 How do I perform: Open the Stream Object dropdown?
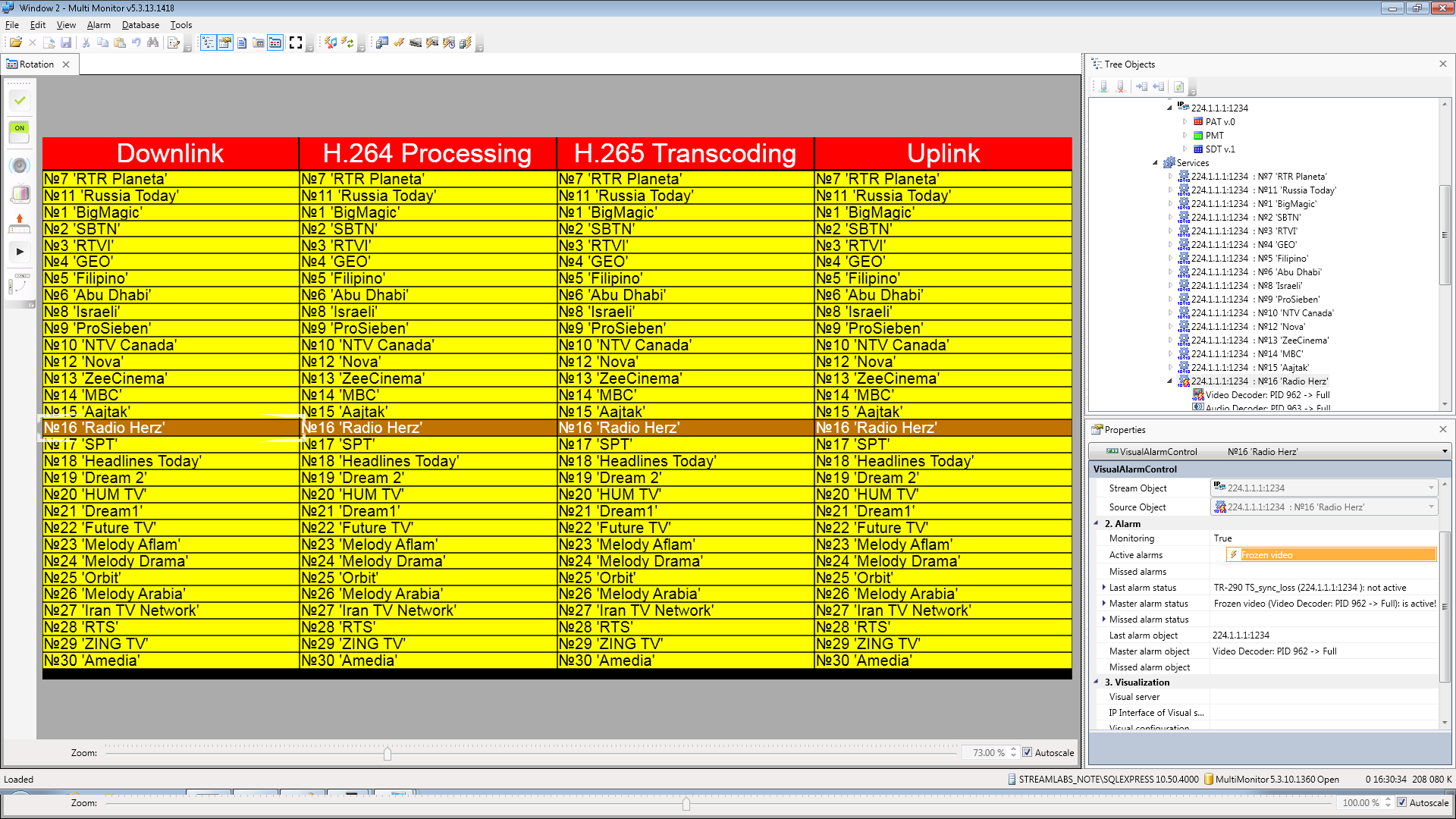pos(1431,488)
